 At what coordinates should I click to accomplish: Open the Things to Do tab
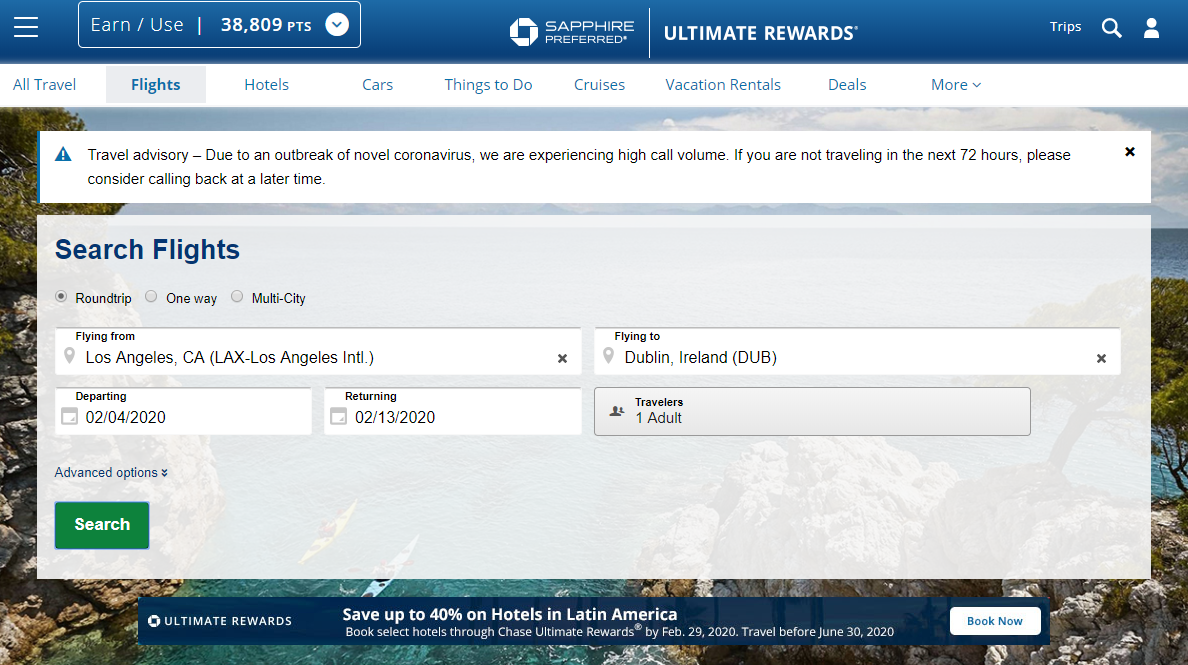point(489,85)
